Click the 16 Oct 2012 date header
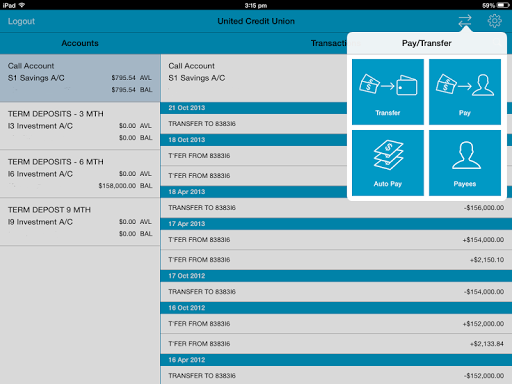This screenshot has height=384, width=512. click(x=336, y=308)
